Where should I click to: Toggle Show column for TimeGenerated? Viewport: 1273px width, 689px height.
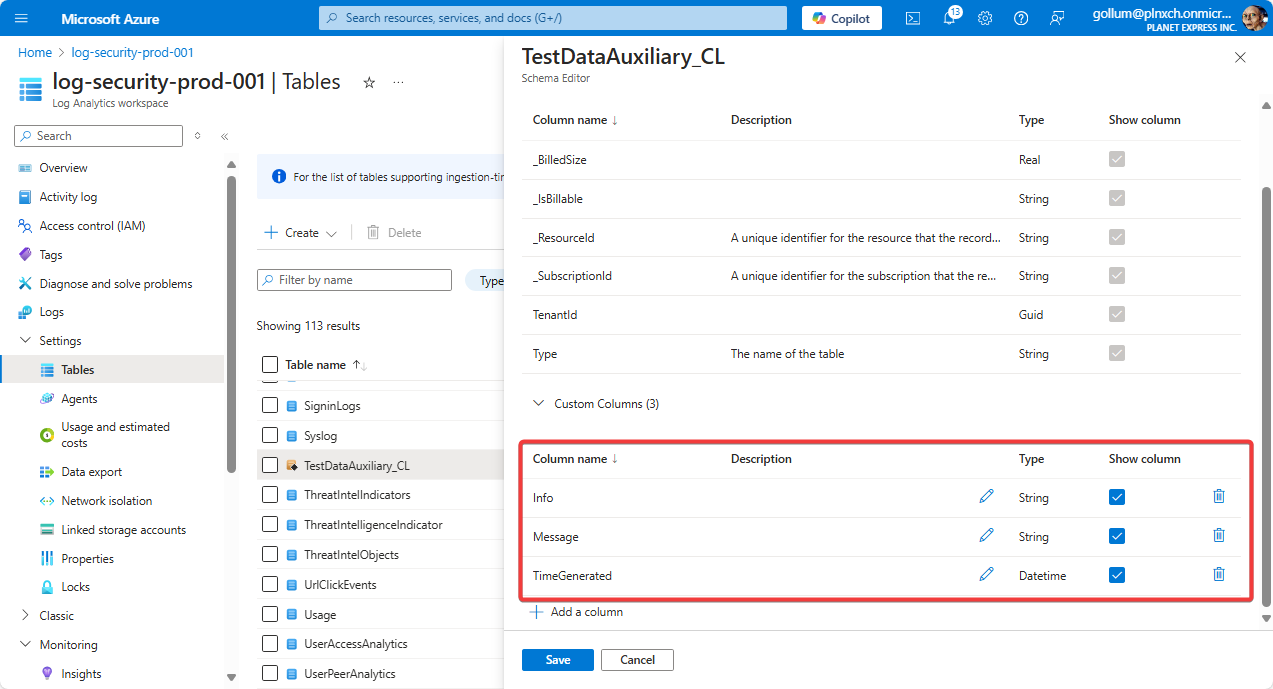pos(1117,574)
